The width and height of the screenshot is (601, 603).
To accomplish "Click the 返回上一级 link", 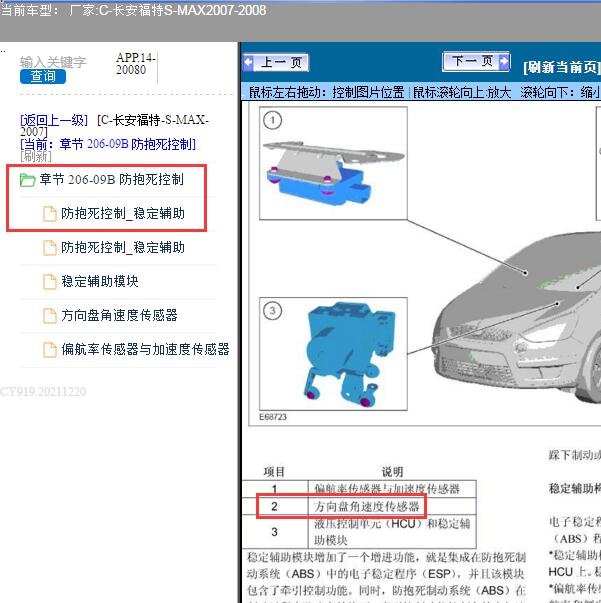I will (x=54, y=120).
